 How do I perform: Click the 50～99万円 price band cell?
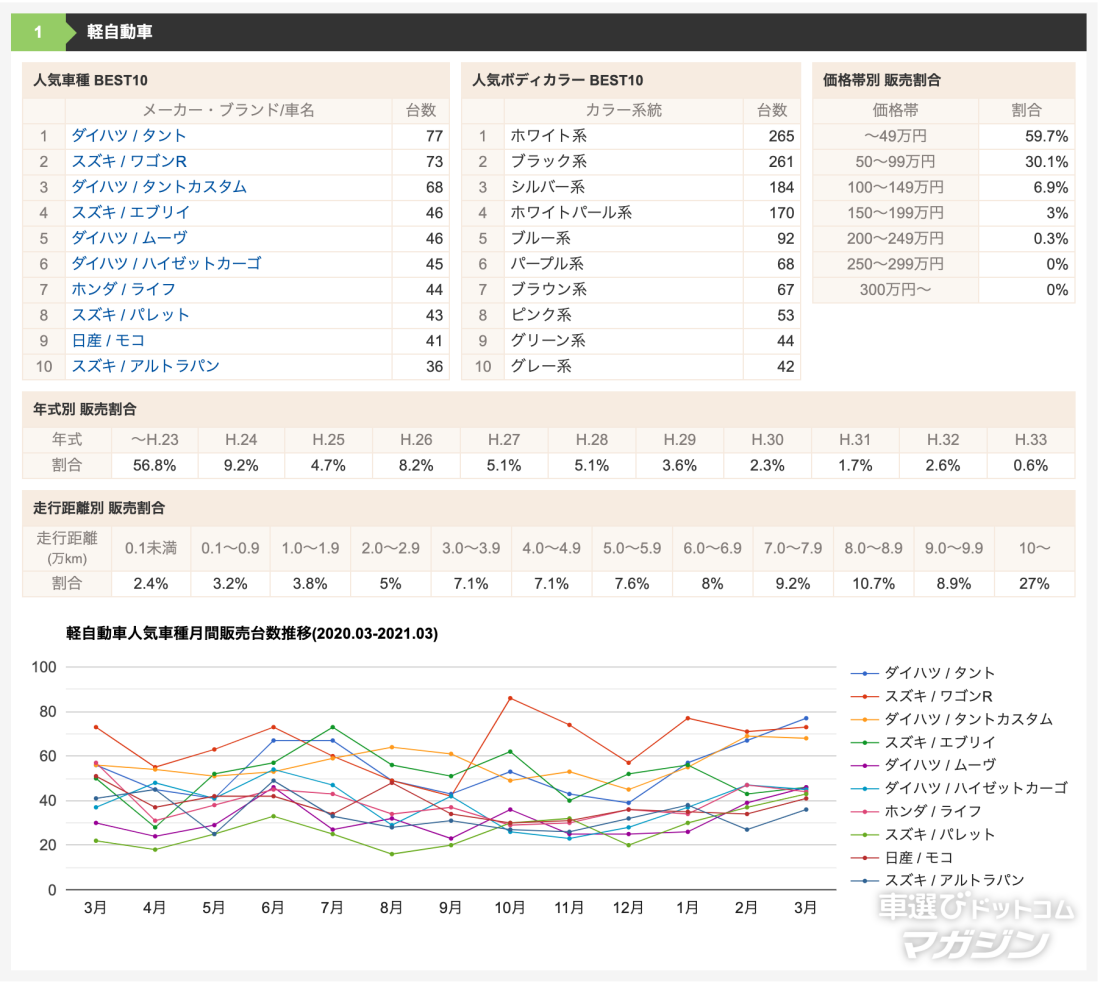tap(896, 161)
